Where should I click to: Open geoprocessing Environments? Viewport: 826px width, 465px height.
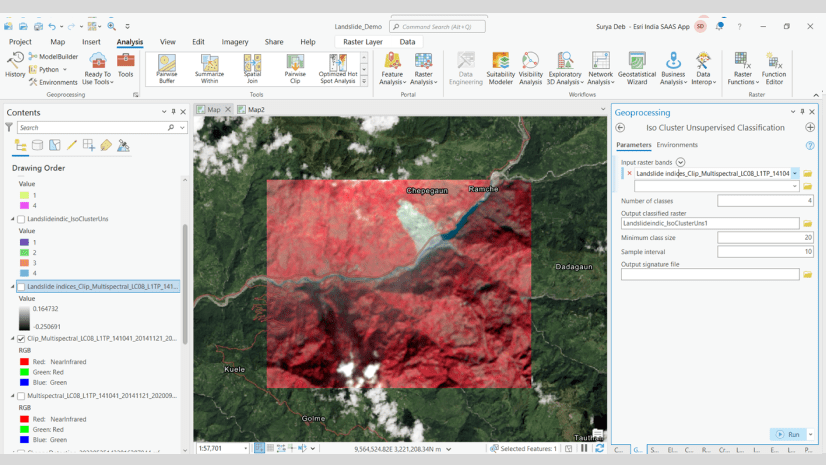tap(53, 82)
